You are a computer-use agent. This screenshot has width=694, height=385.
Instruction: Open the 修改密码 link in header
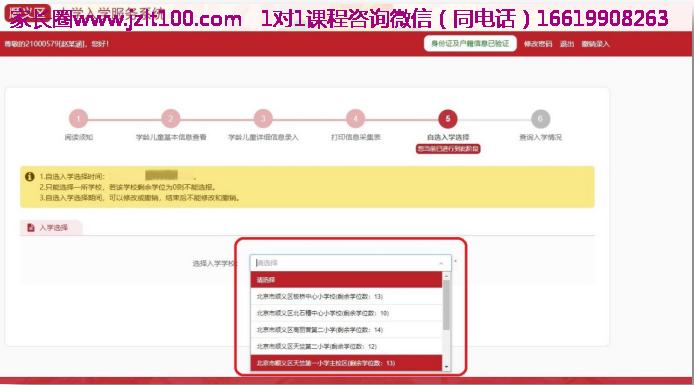(x=538, y=44)
